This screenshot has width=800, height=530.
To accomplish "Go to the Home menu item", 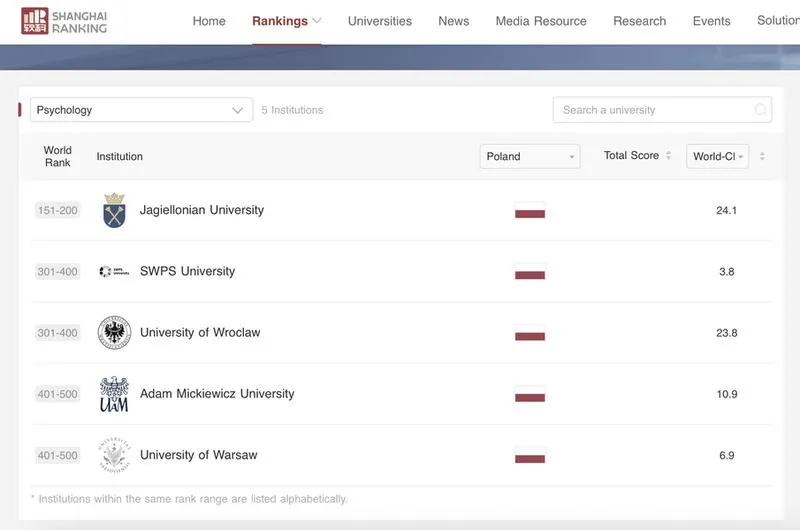I will (x=209, y=21).
